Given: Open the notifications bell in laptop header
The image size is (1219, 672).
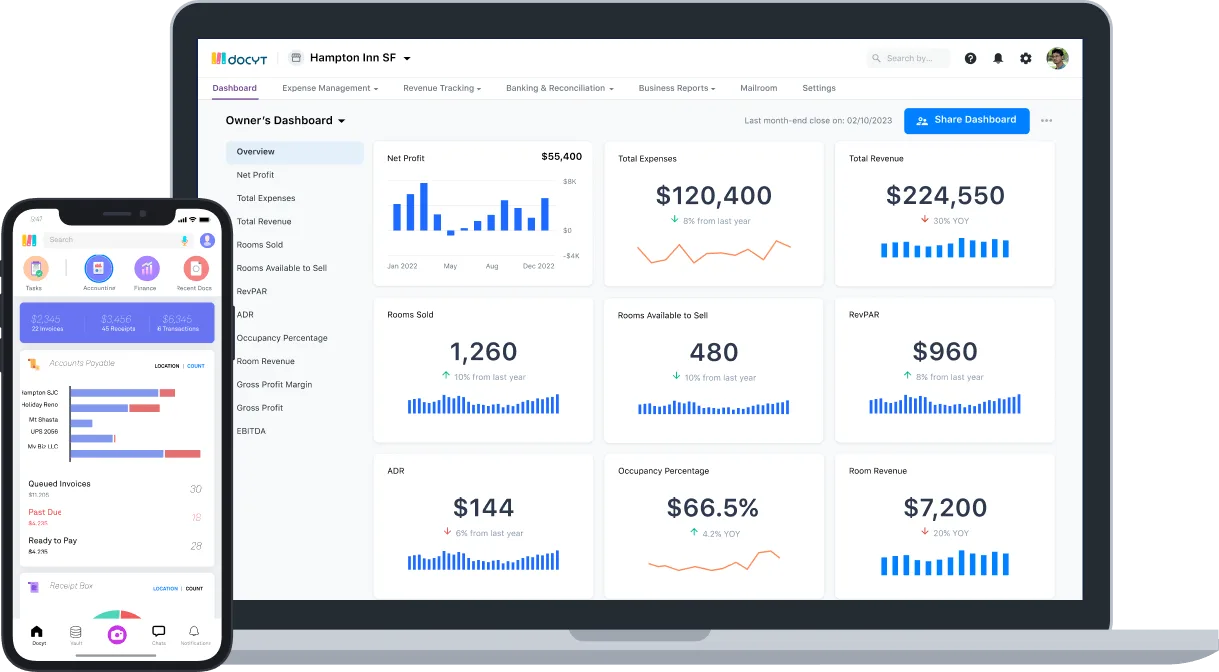Looking at the screenshot, I should [998, 58].
